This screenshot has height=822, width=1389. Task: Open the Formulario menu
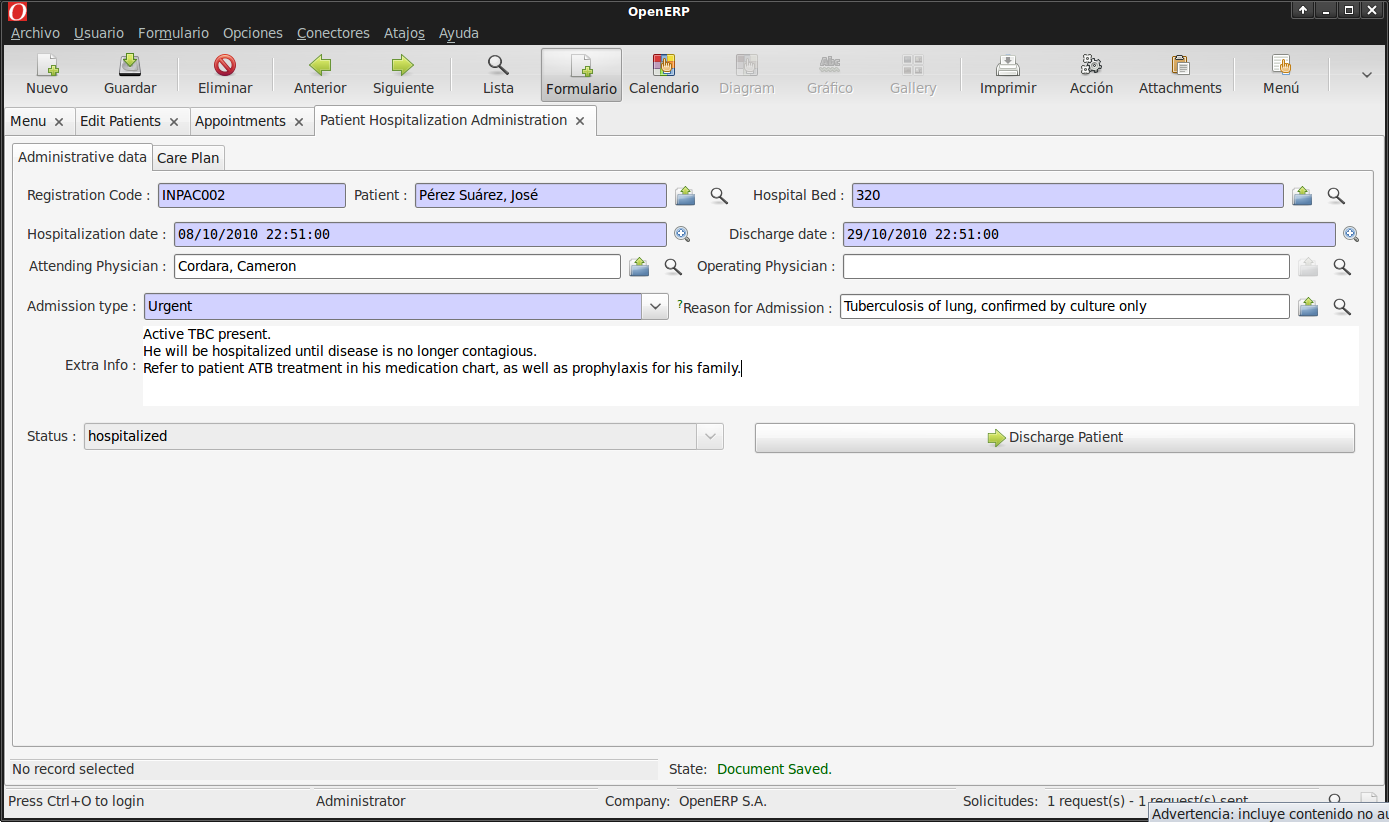click(x=173, y=33)
